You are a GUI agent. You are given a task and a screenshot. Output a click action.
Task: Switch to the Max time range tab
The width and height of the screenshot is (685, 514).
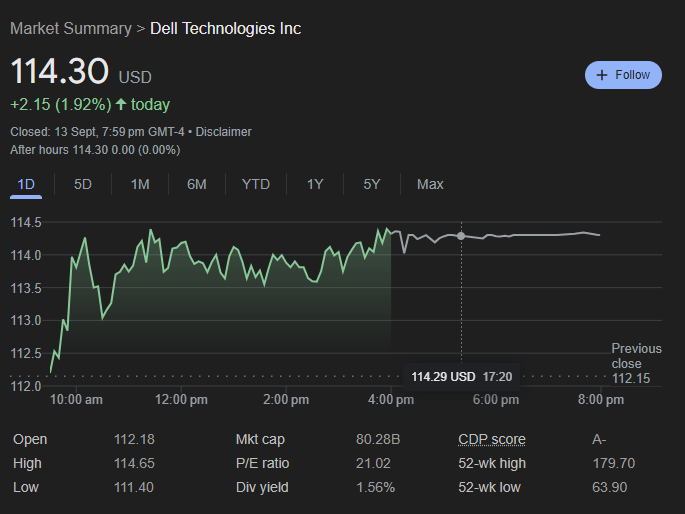coord(430,184)
